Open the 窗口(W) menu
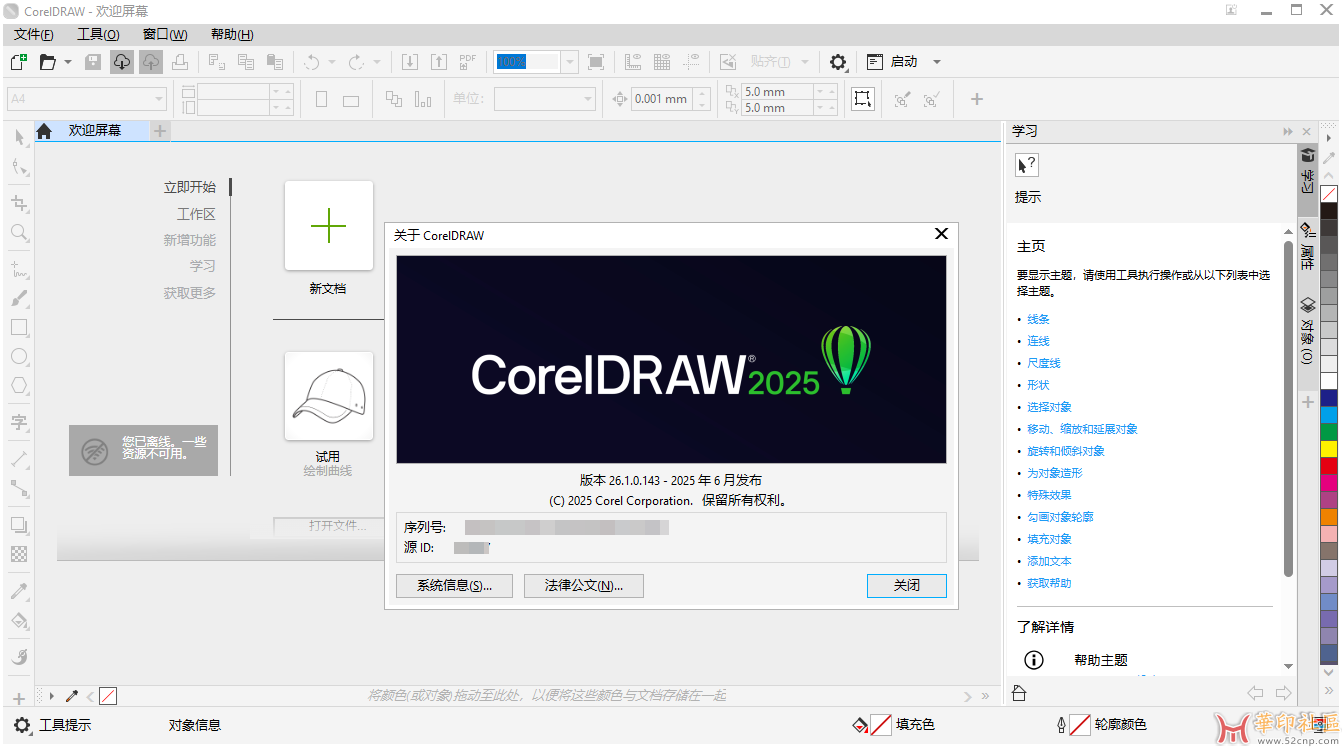The height and width of the screenshot is (748, 1343). 165,34
